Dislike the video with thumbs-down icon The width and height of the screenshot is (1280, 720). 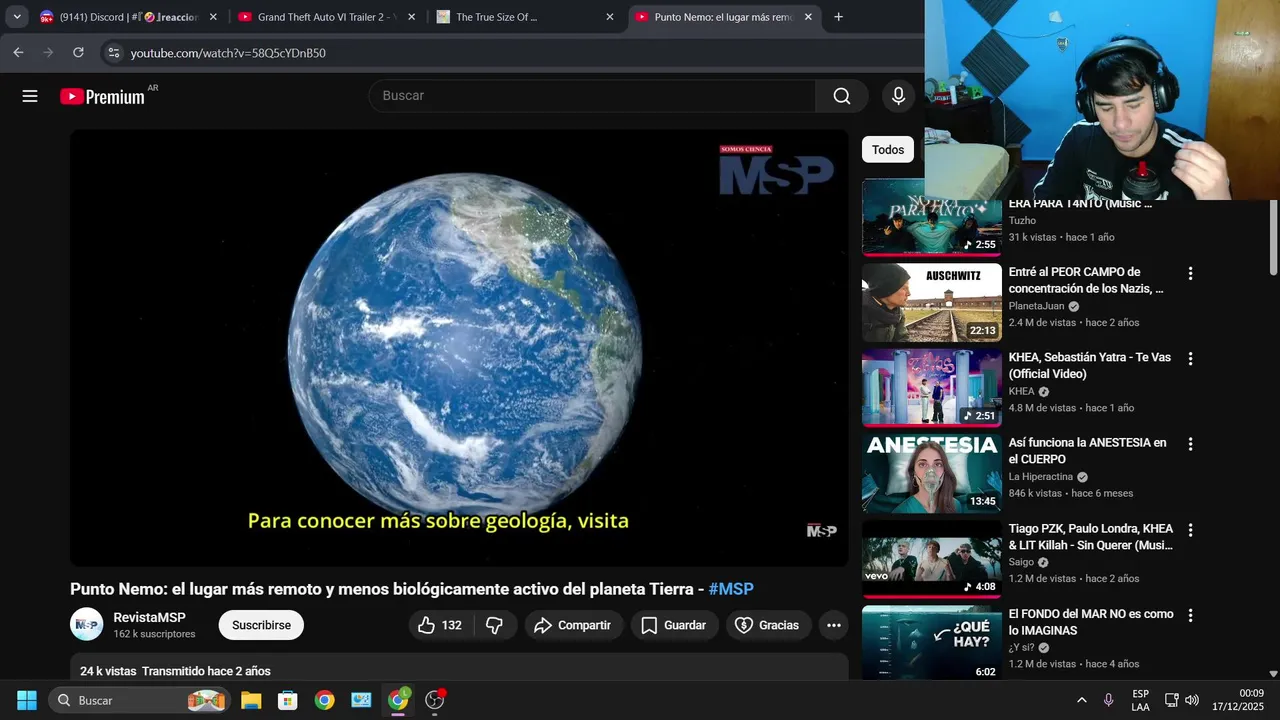tap(495, 625)
